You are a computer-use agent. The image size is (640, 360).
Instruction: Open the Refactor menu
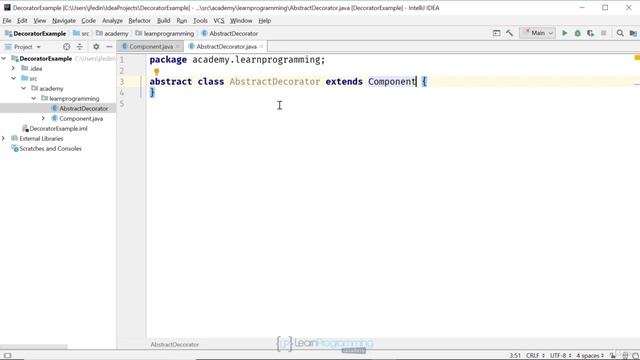pyautogui.click(x=139, y=20)
